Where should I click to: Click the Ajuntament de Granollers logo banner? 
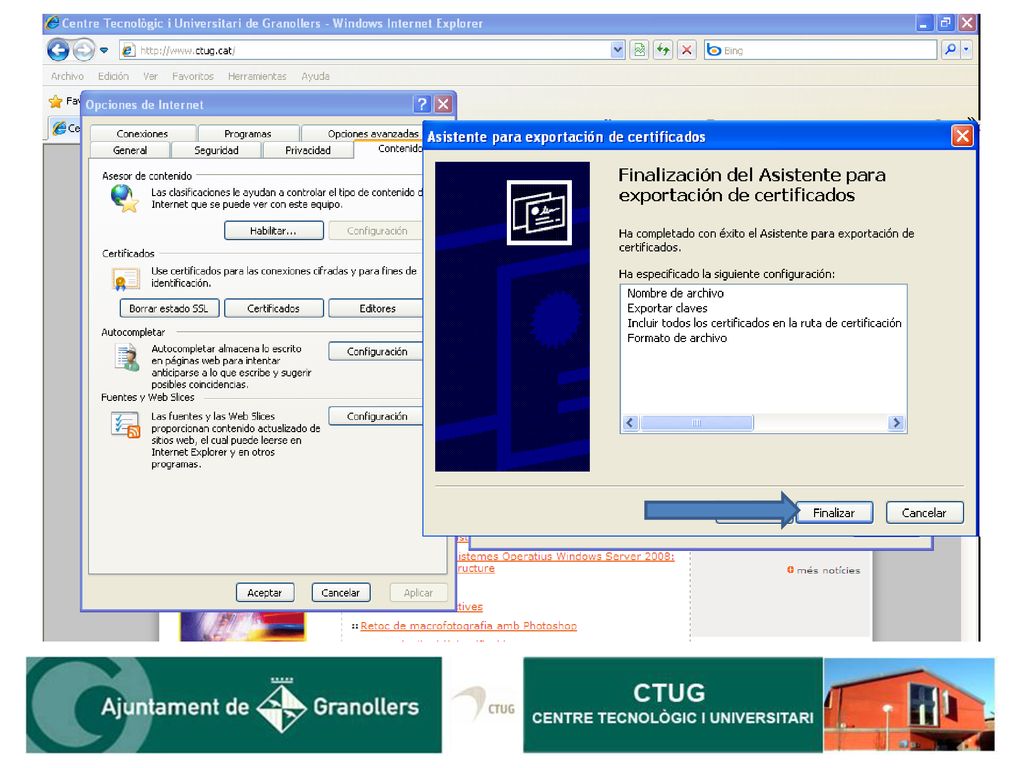[x=234, y=705]
